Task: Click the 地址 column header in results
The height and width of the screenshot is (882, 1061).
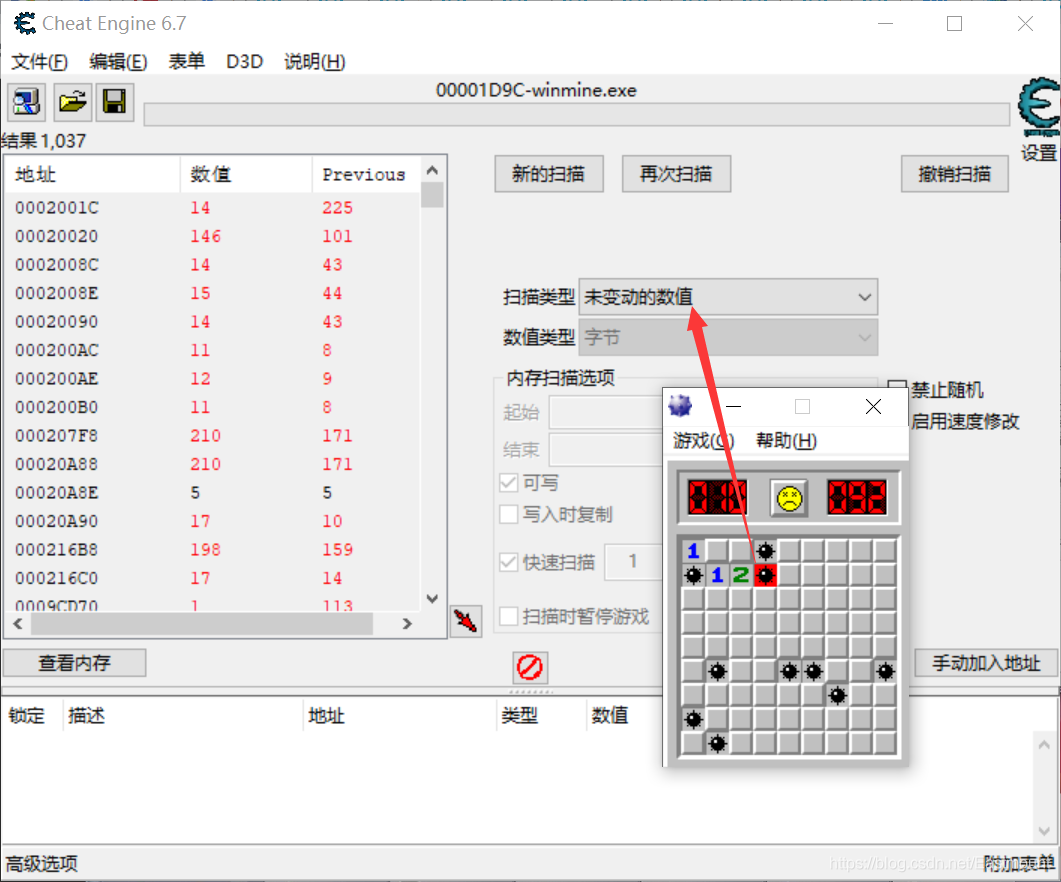Action: [x=93, y=175]
